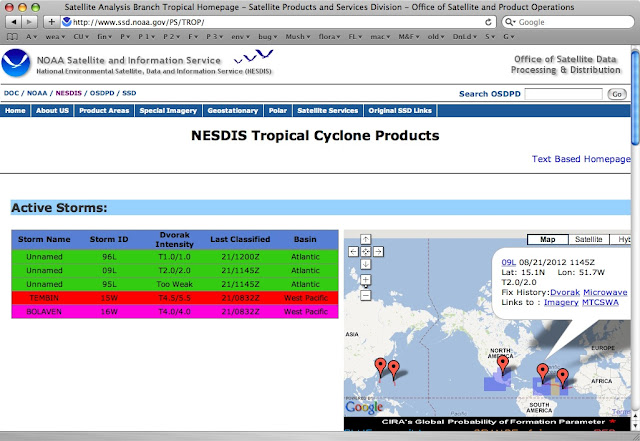This screenshot has width=640, height=441.
Task: Open the Dvorak fix history link
Action: click(565, 292)
